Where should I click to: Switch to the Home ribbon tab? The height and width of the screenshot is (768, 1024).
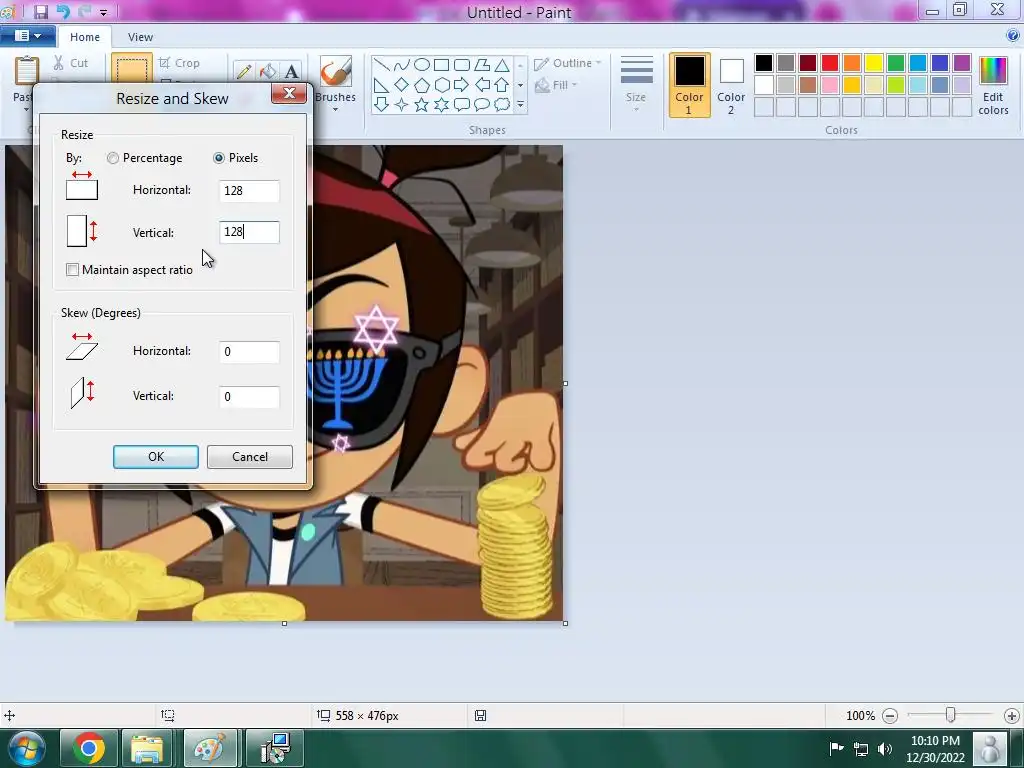pyautogui.click(x=85, y=37)
